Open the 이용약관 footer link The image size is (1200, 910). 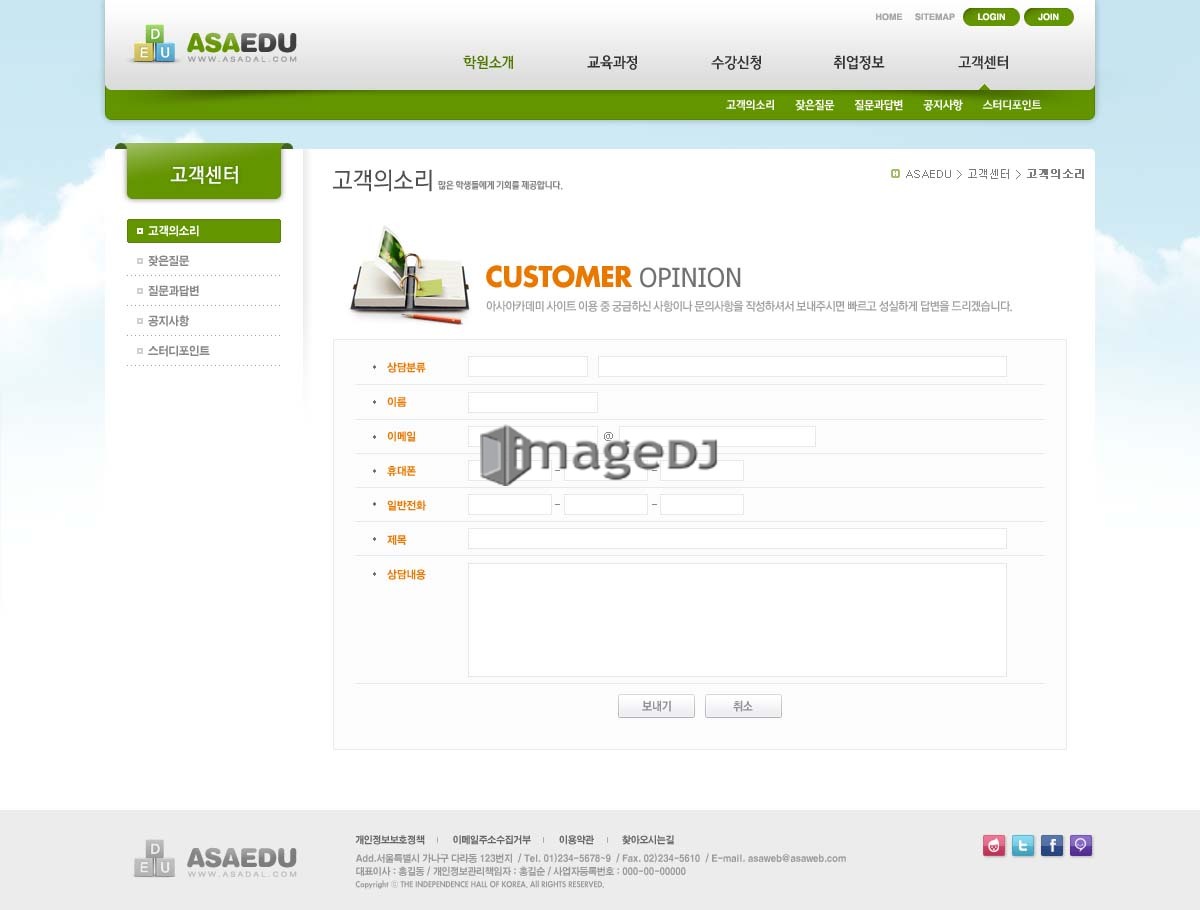click(x=576, y=840)
